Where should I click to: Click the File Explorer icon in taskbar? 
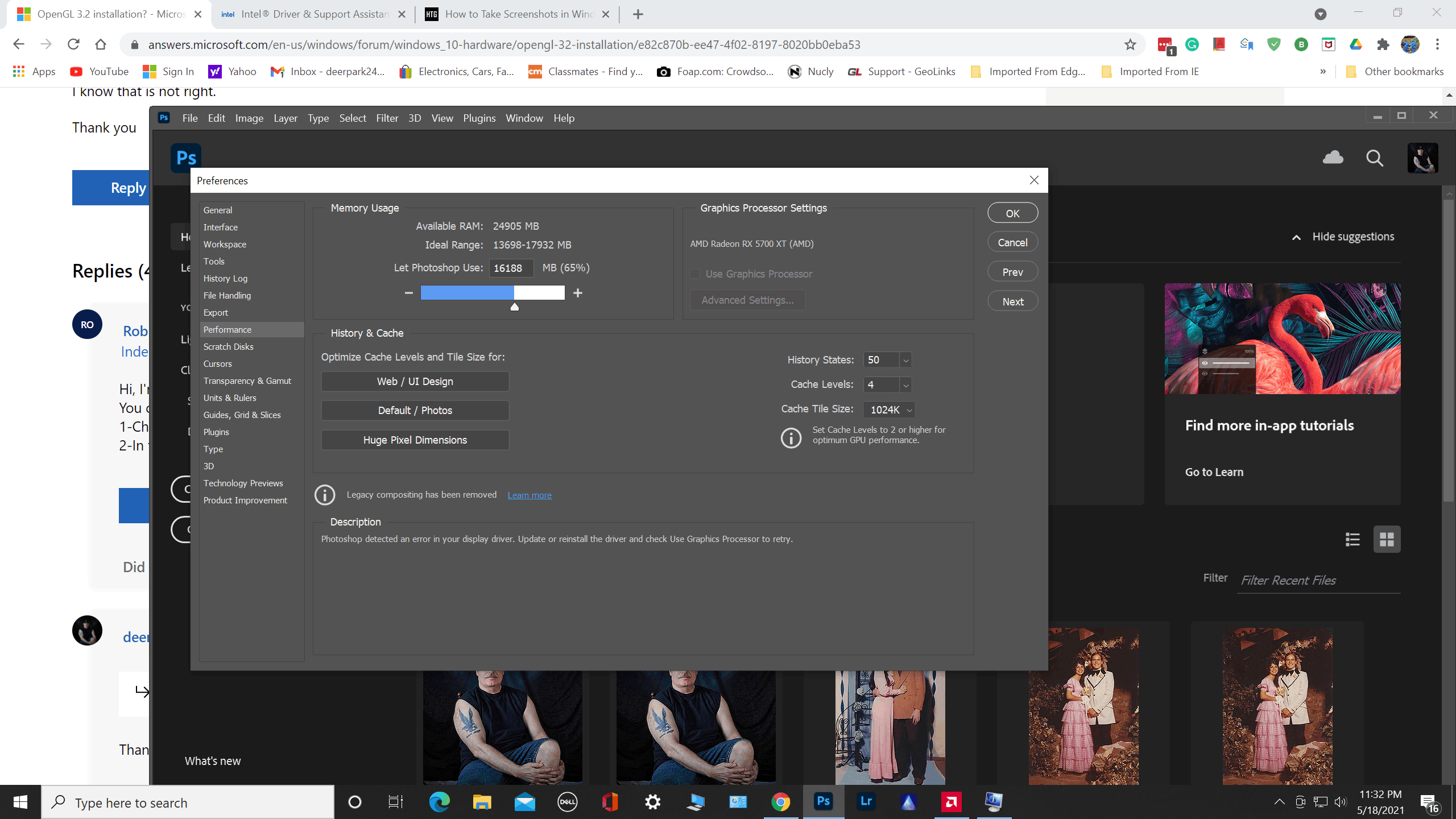click(483, 801)
